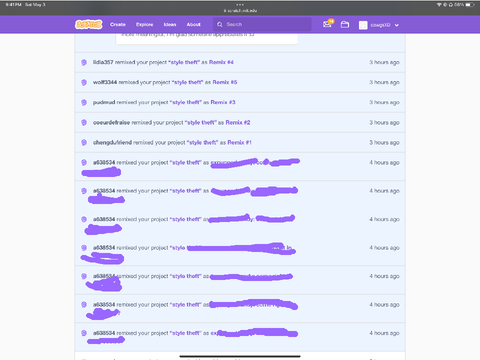Expand the account dropdown arrow
This screenshot has width=480, height=360.
click(x=397, y=25)
